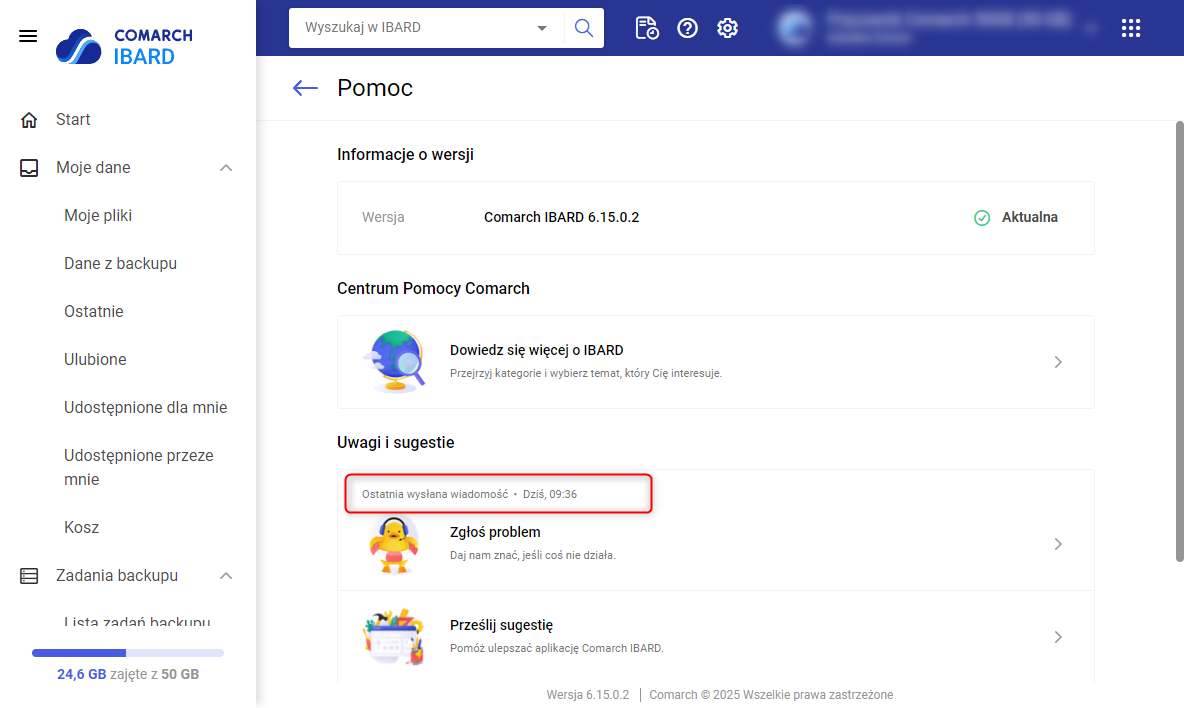Open the Kosz trash folder
Viewport: 1184px width, 708px height.
point(82,528)
